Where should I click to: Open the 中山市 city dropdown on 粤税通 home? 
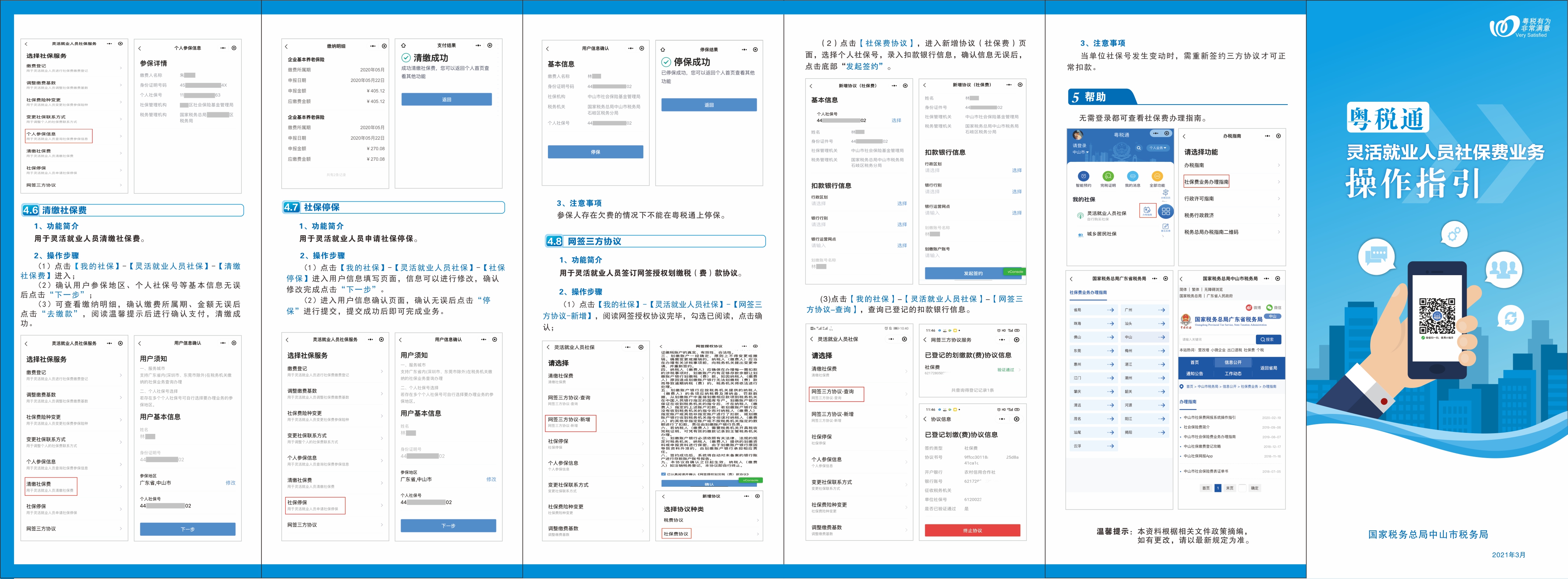[x=1081, y=152]
